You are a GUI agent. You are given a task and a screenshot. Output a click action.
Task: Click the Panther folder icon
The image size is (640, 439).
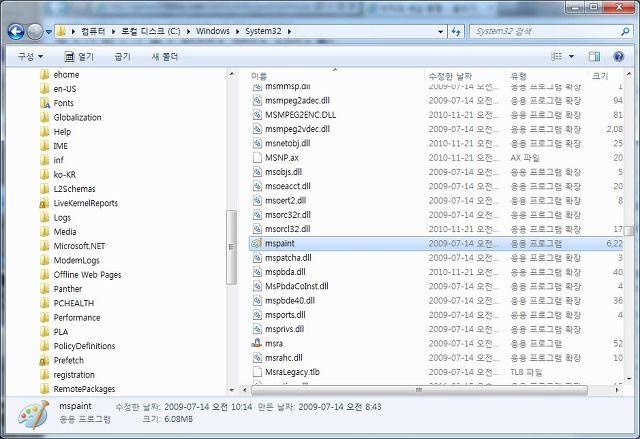[45, 289]
